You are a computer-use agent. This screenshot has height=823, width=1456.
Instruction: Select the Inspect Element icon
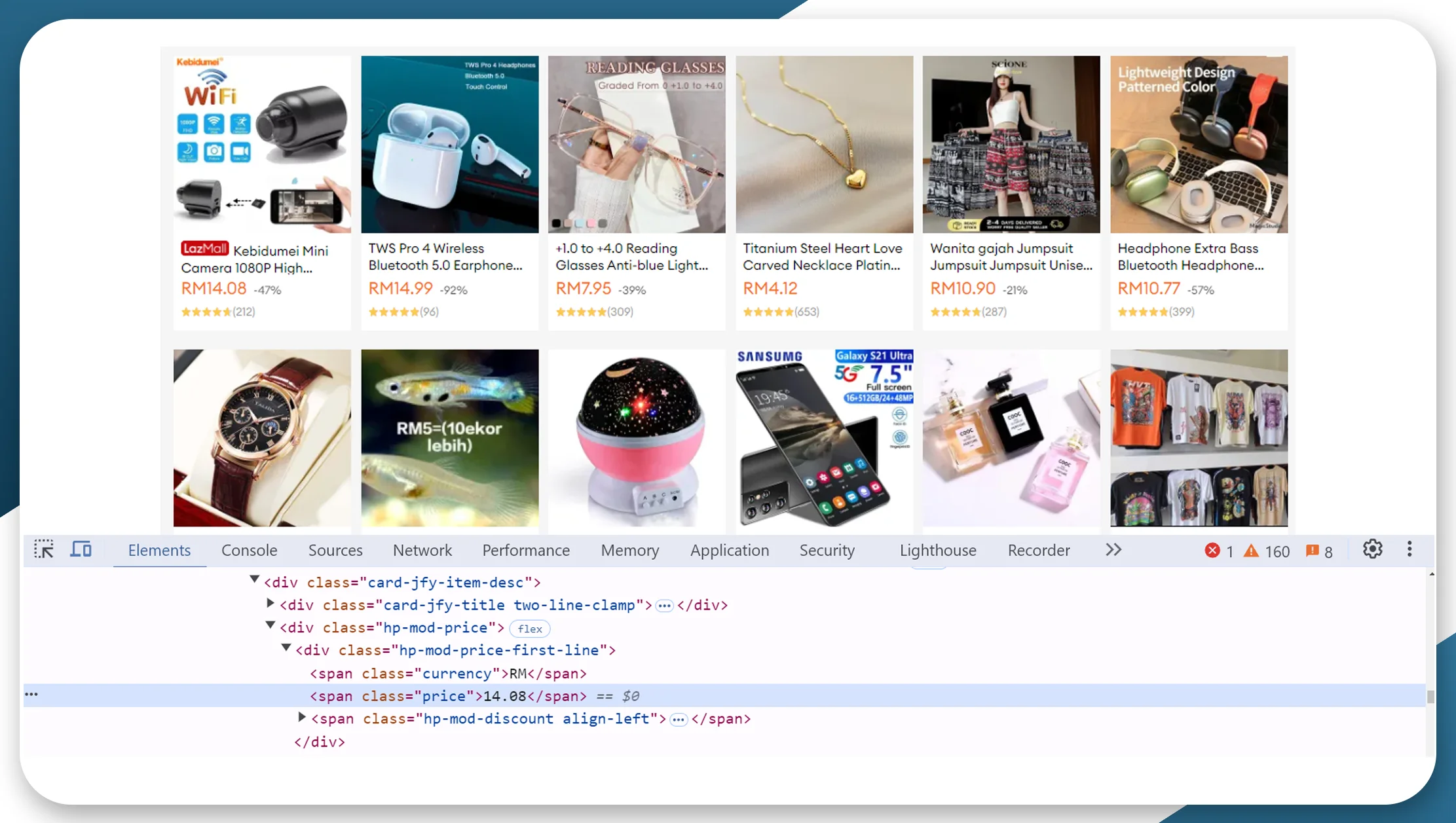click(44, 549)
